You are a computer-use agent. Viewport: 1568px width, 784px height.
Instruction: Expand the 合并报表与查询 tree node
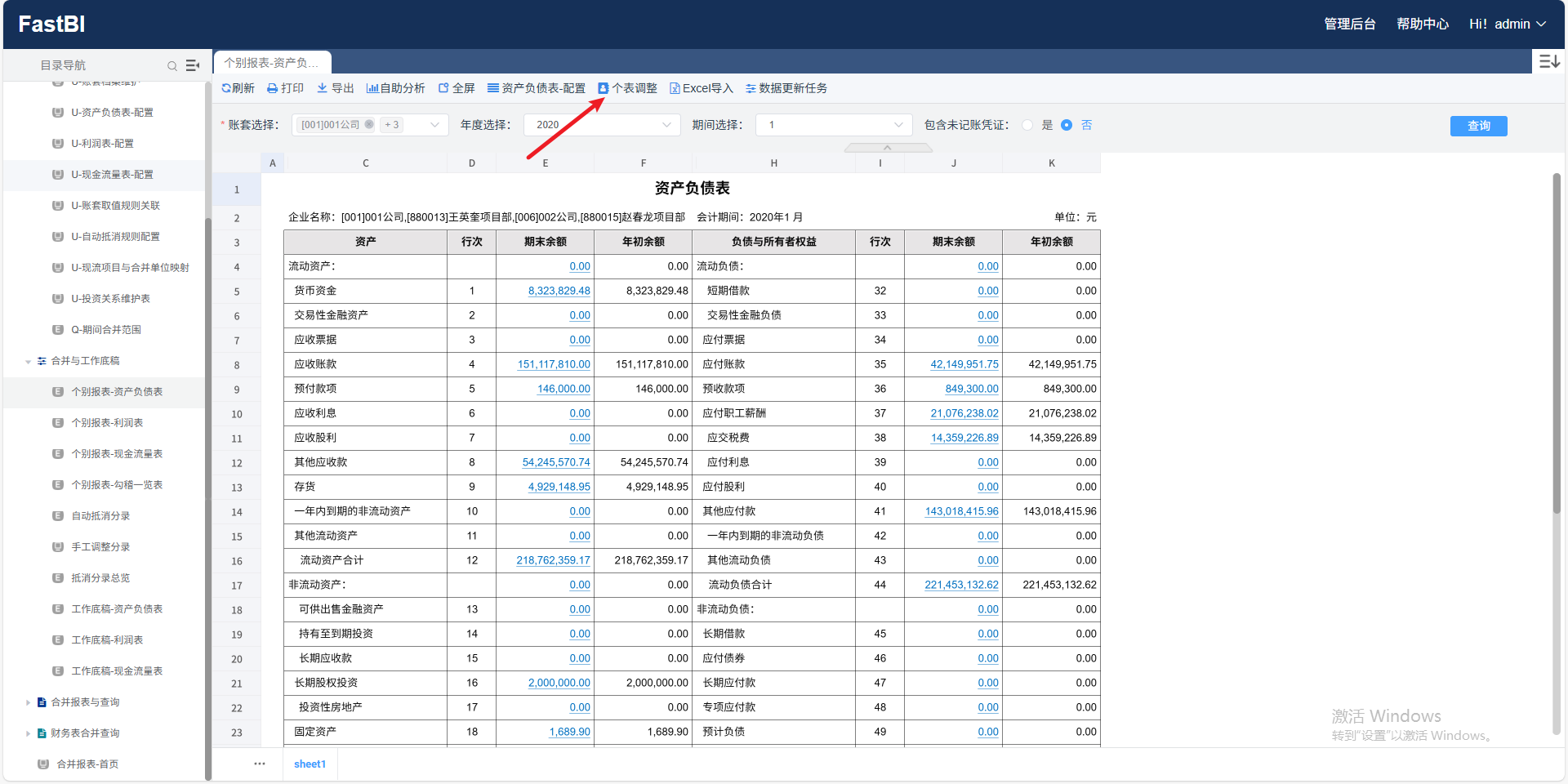pos(28,702)
